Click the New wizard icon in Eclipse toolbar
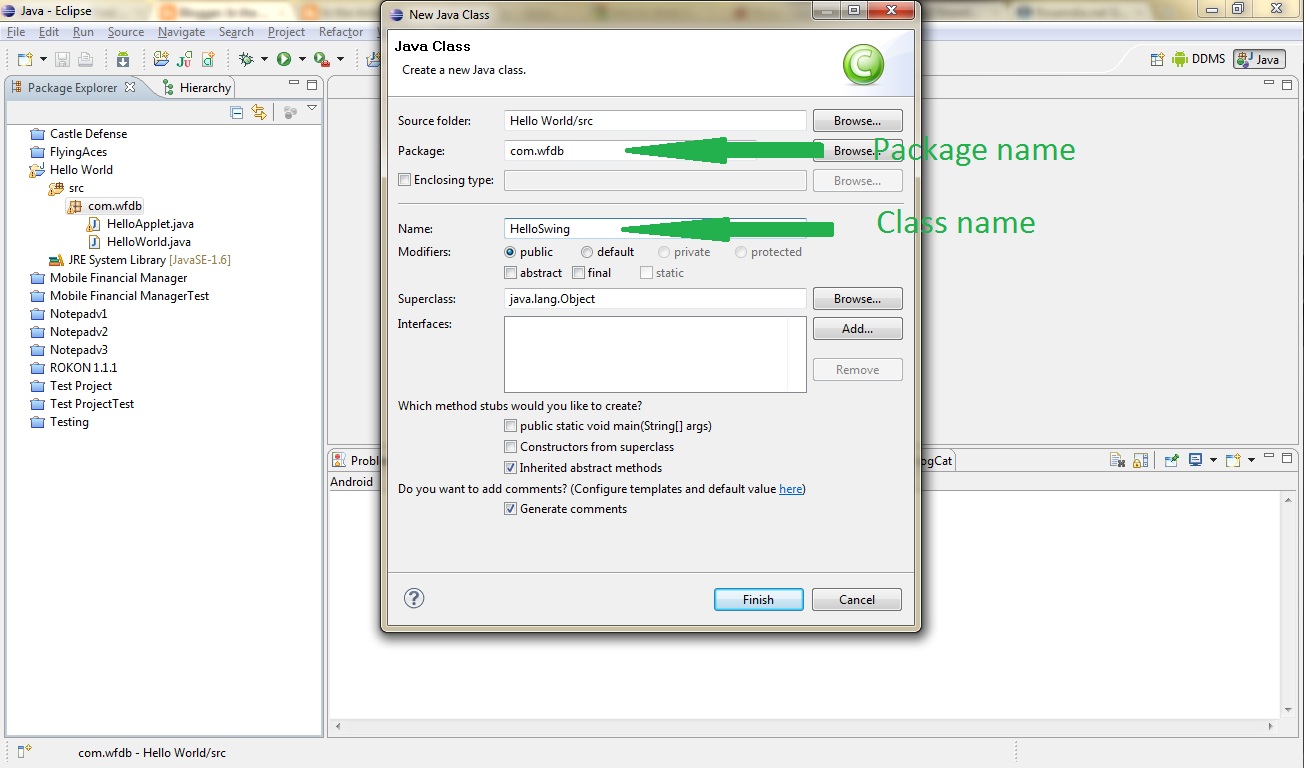The height and width of the screenshot is (768, 1304). (x=24, y=59)
